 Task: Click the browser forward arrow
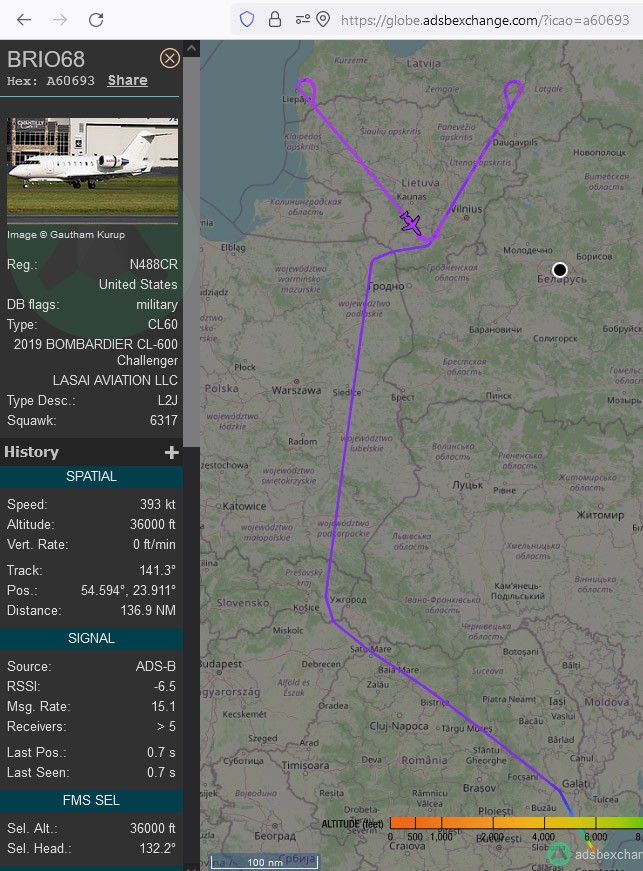point(60,20)
